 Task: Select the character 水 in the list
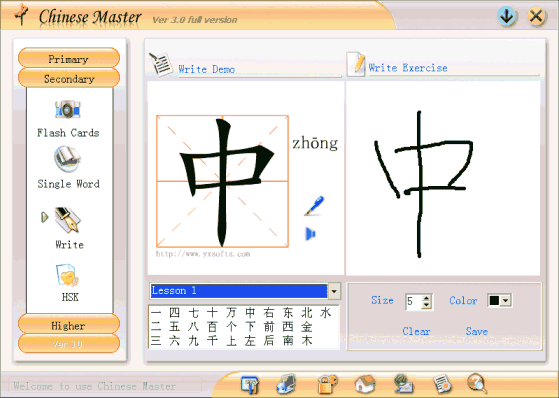[x=325, y=313]
